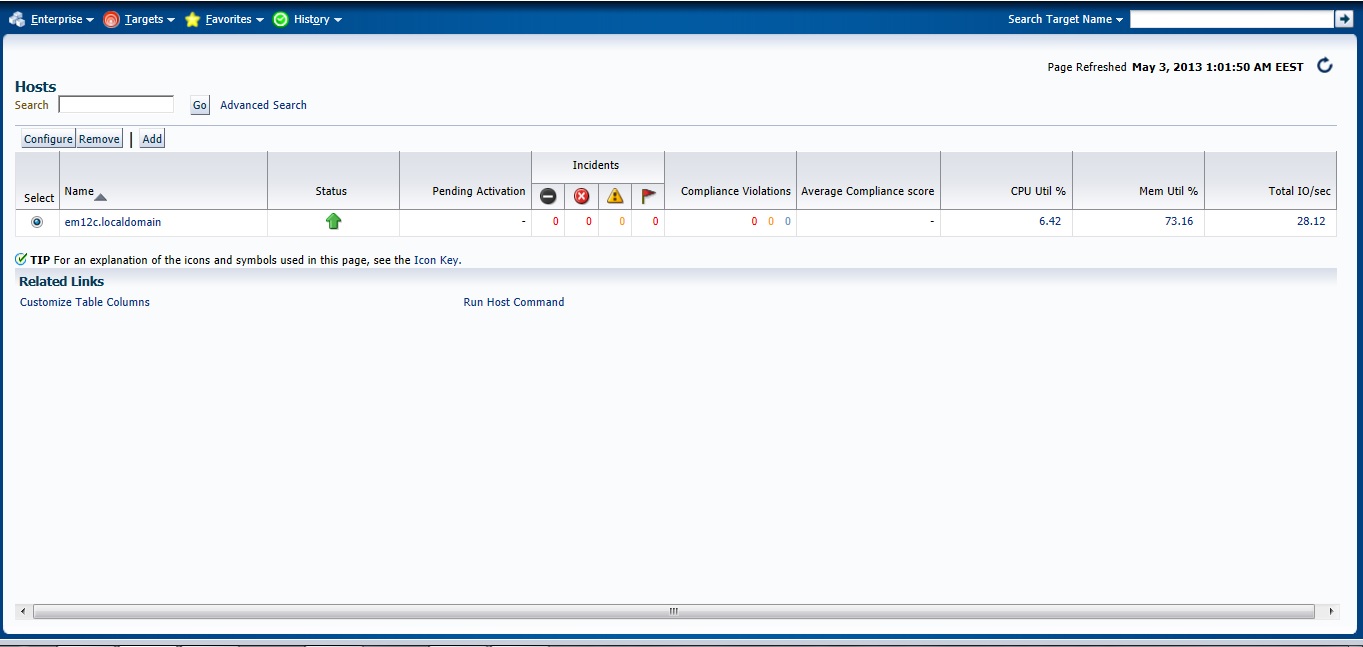Click the warning incidents triangle icon
This screenshot has width=1363, height=647.
tap(615, 196)
